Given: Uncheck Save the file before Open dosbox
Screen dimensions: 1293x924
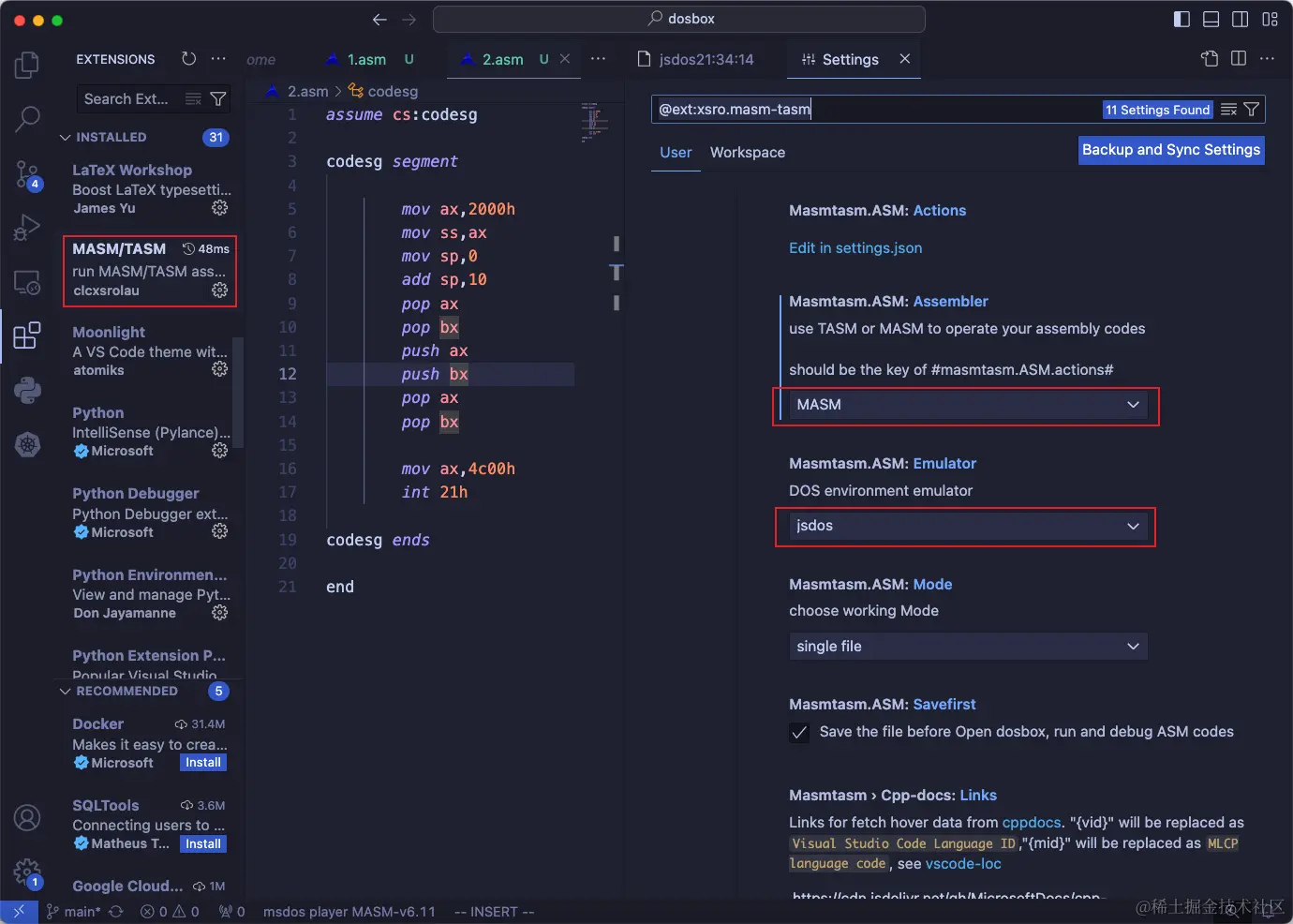Looking at the screenshot, I should (x=799, y=732).
